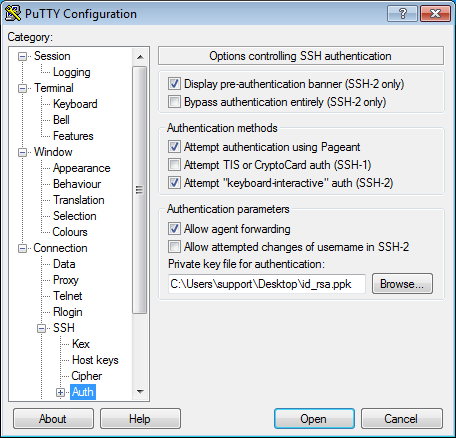The image size is (456, 438).
Task: Open Colours settings category
Action: point(70,232)
